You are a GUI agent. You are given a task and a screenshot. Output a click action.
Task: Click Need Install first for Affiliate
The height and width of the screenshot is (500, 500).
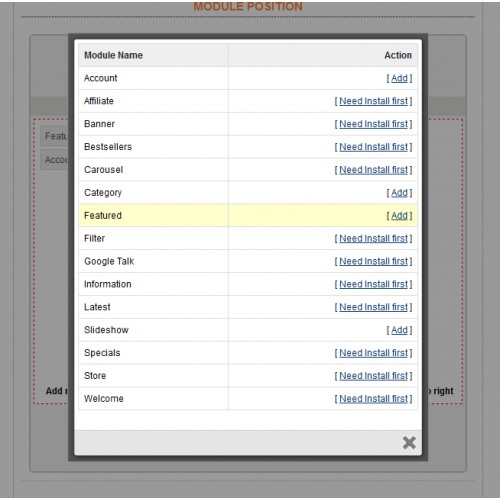point(373,101)
